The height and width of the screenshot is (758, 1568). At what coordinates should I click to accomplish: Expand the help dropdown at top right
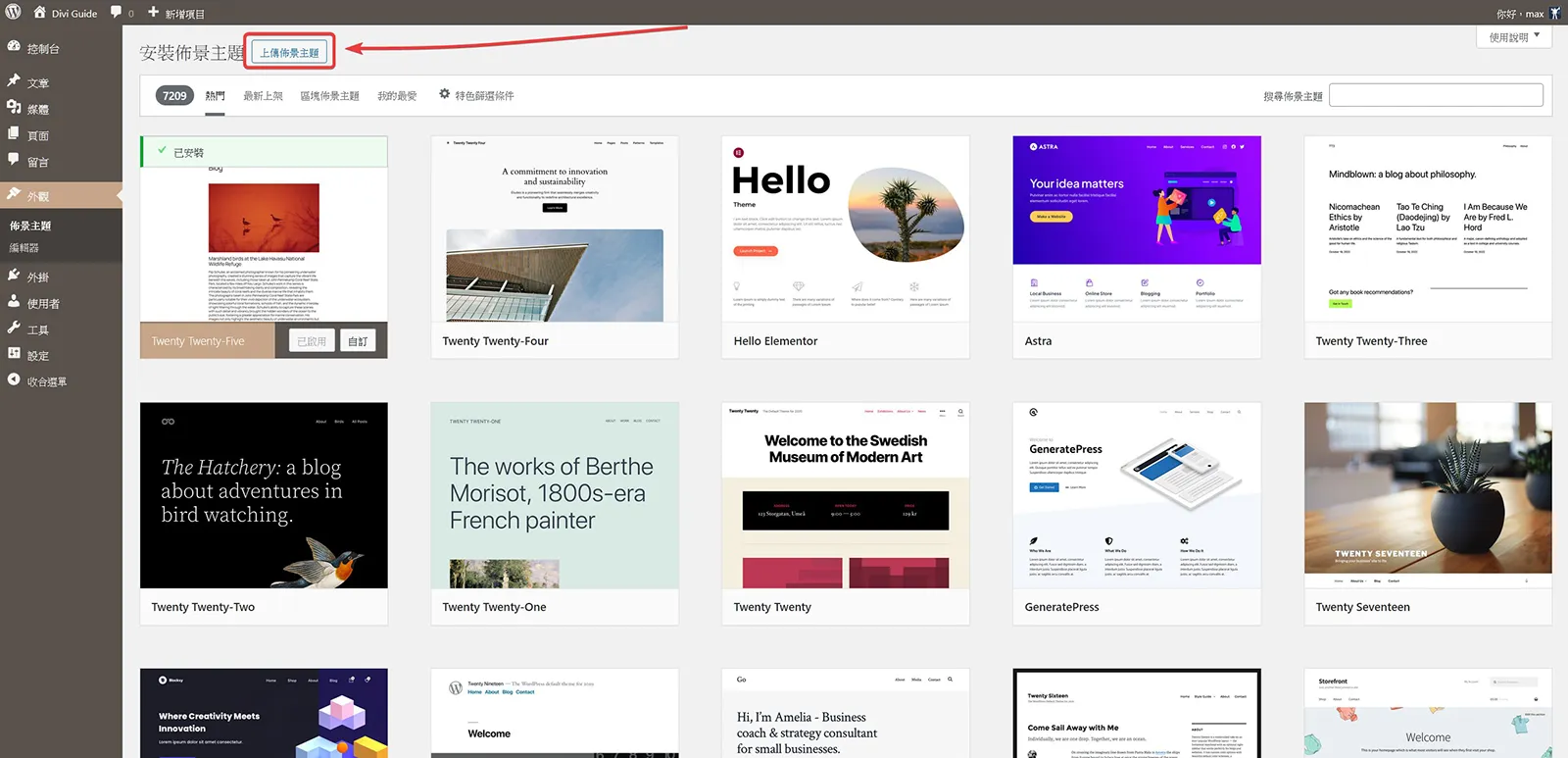(x=1514, y=37)
